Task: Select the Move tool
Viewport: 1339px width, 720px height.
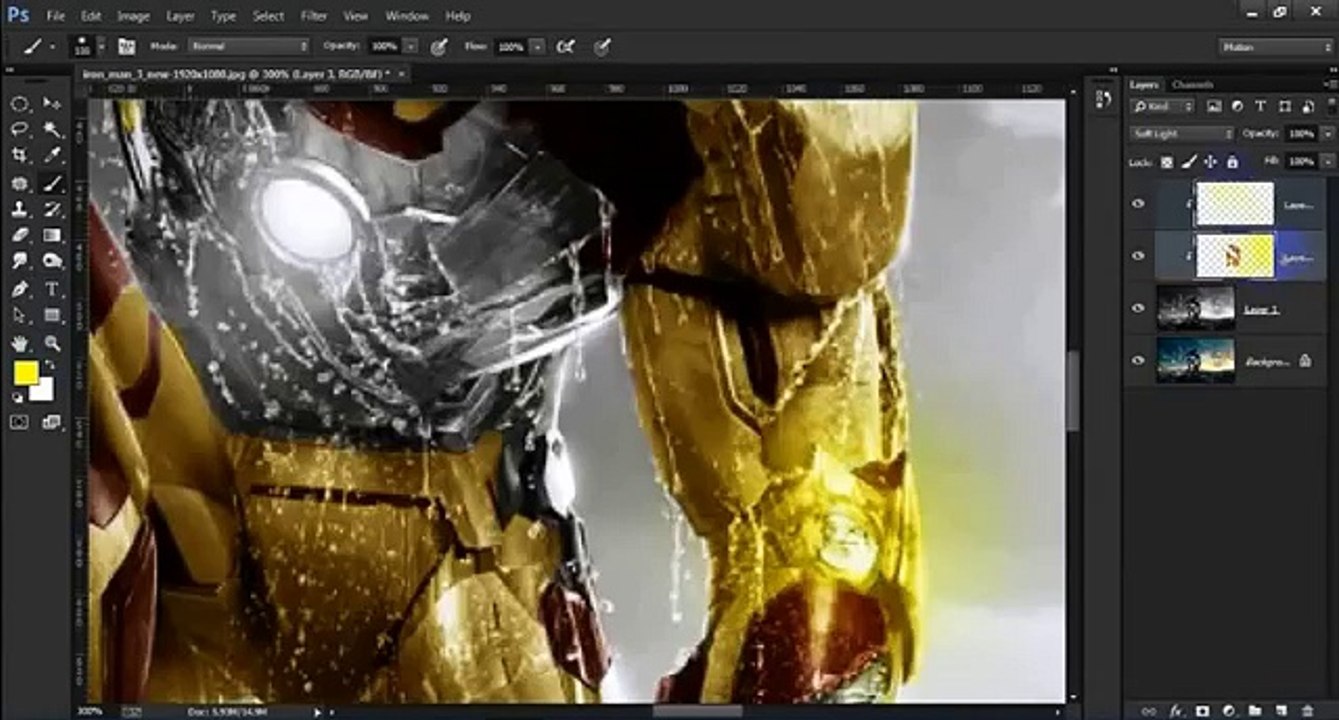Action: coord(52,104)
